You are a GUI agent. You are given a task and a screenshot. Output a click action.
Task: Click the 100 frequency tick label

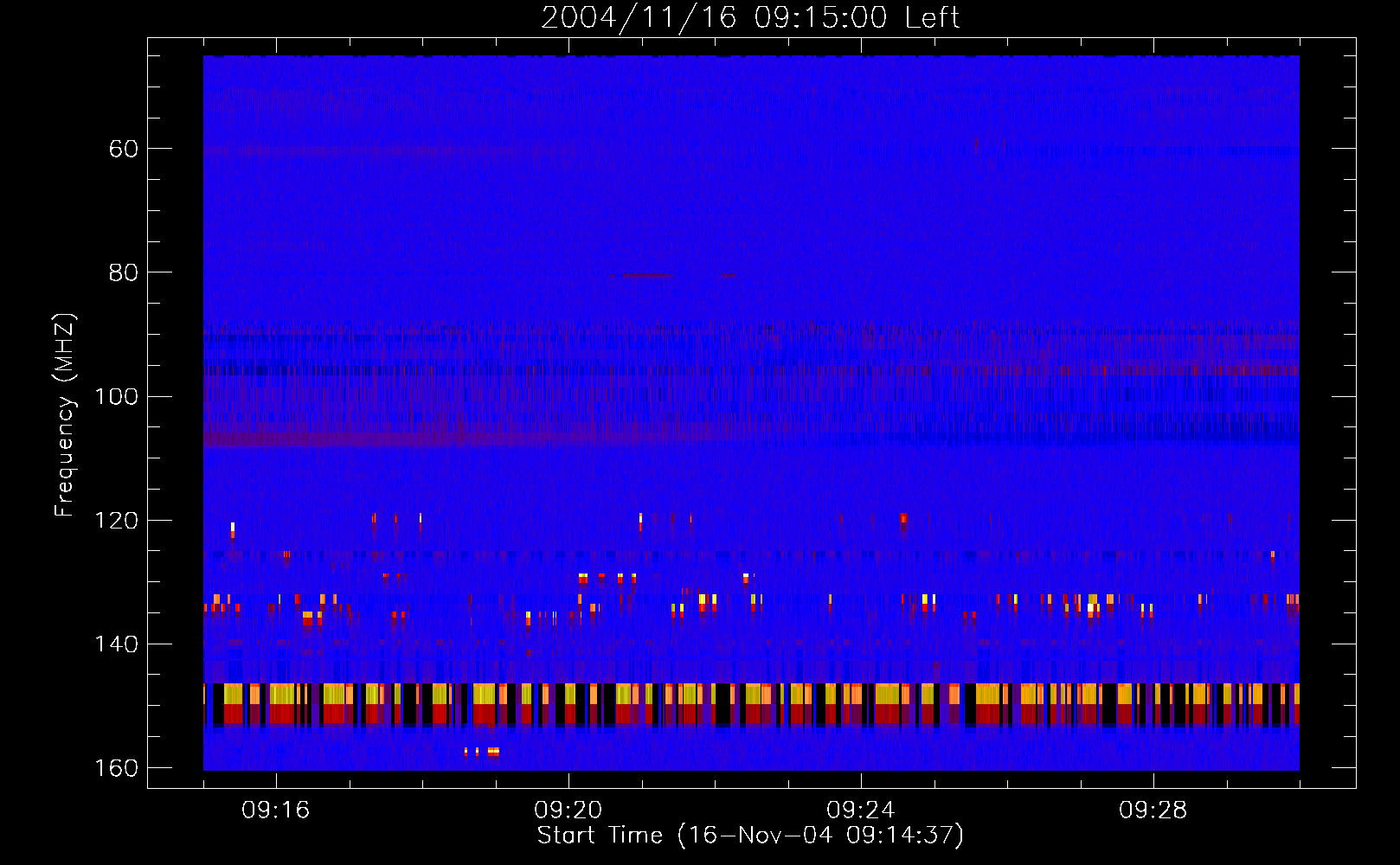[x=116, y=397]
